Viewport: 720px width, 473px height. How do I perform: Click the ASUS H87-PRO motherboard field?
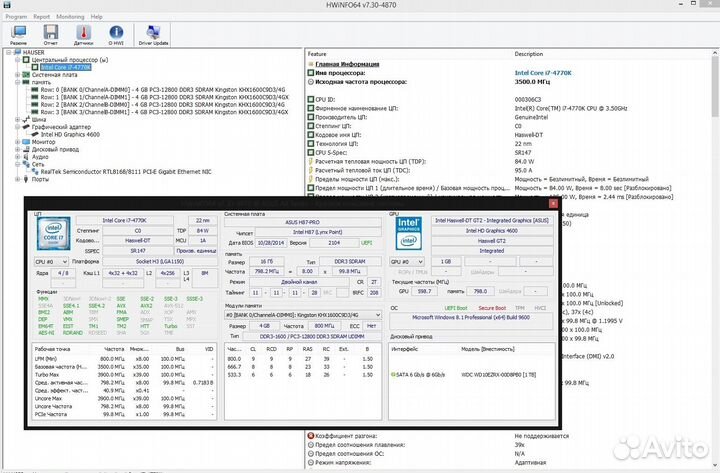point(303,222)
